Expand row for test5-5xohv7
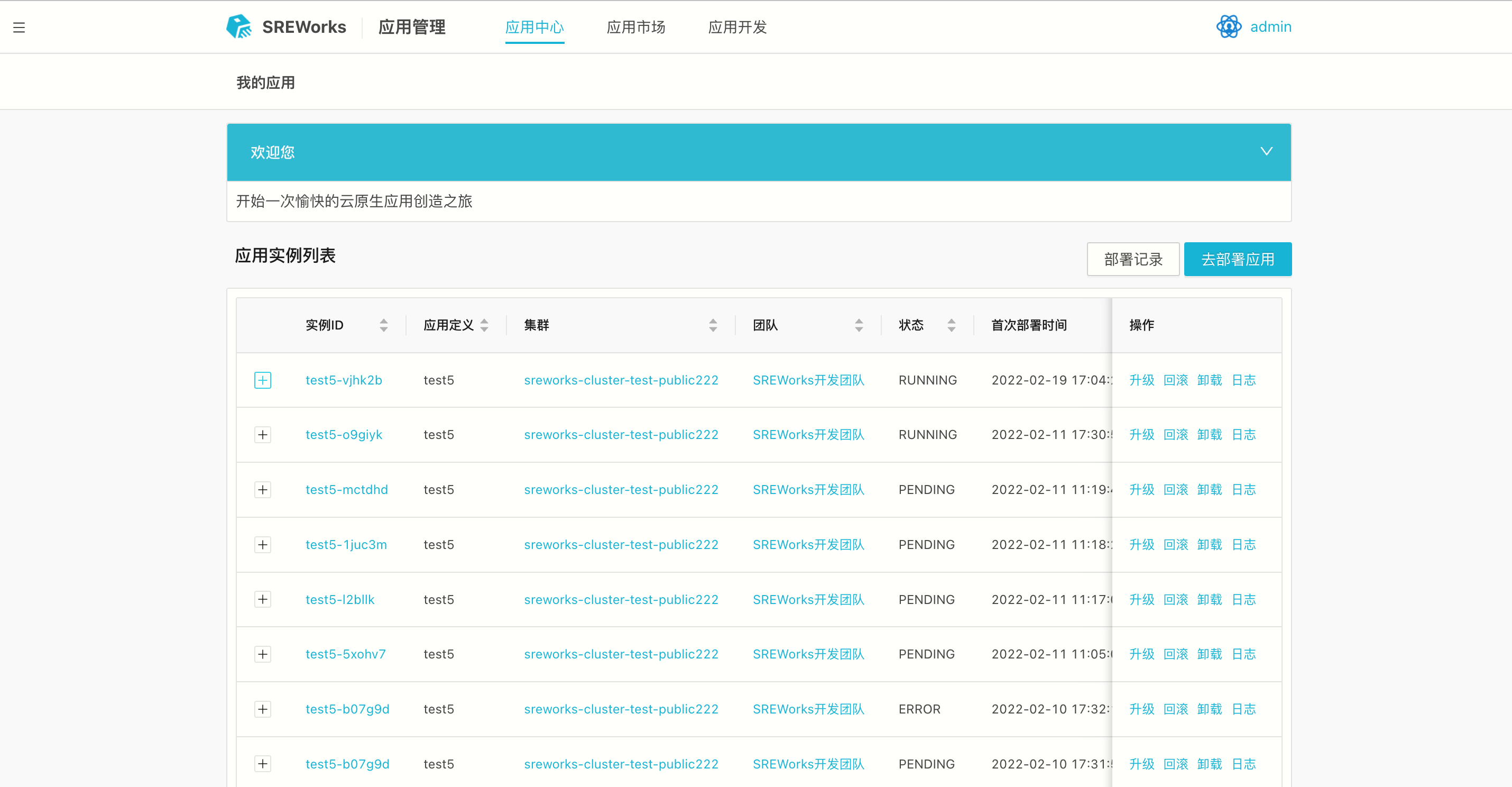The image size is (1512, 787). (x=262, y=654)
